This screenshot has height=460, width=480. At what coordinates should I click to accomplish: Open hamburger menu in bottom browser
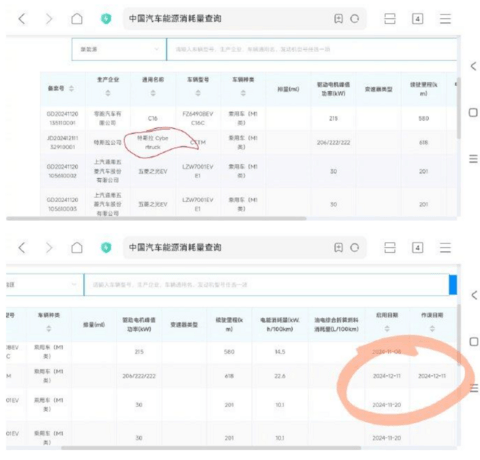445,248
